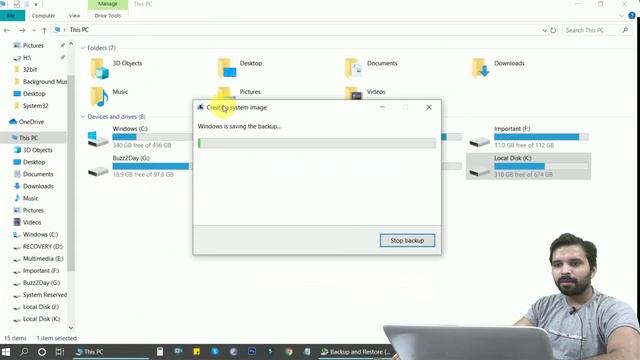Image resolution: width=640 pixels, height=360 pixels.
Task: Open the Music folder icon
Action: (99, 97)
